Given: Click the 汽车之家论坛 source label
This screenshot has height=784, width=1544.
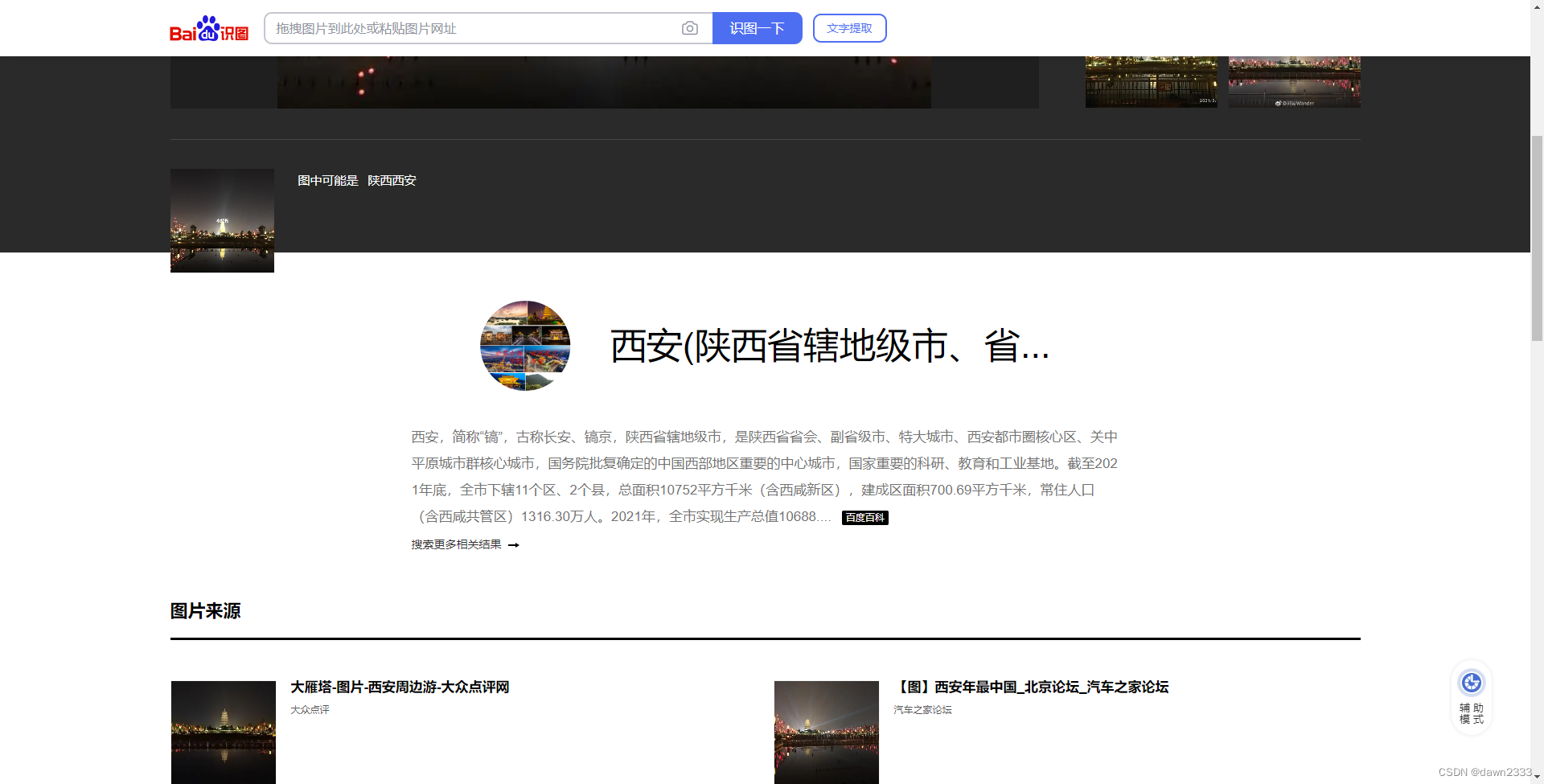Looking at the screenshot, I should point(922,710).
